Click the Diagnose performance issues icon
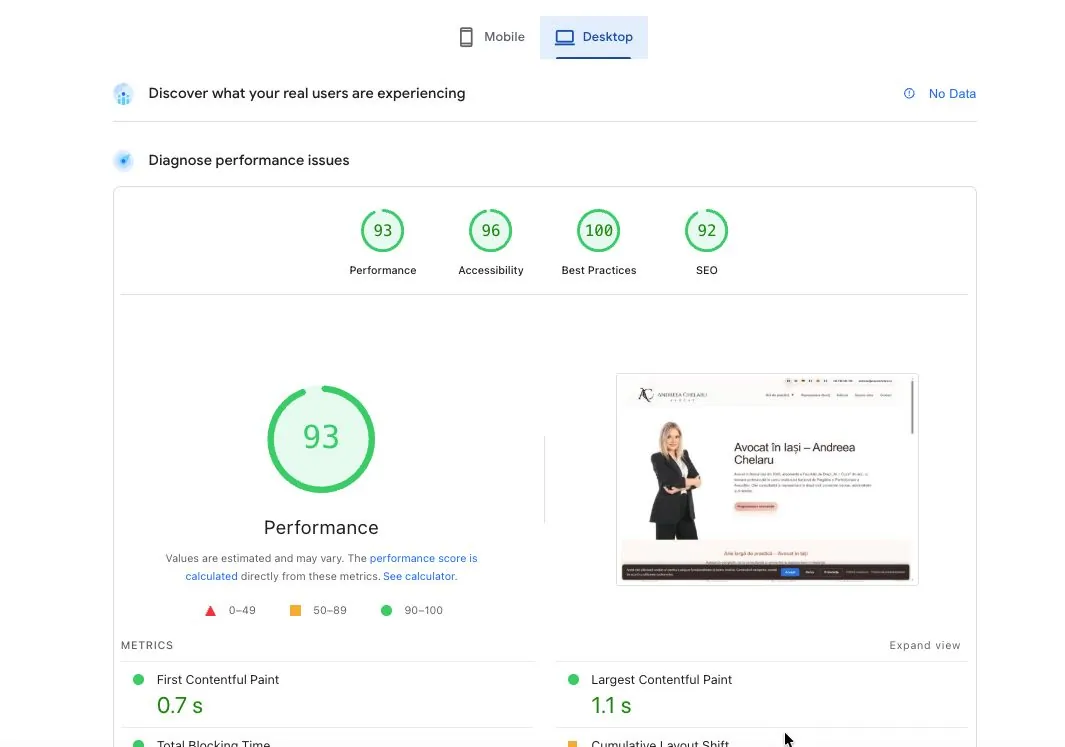 pyautogui.click(x=123, y=160)
